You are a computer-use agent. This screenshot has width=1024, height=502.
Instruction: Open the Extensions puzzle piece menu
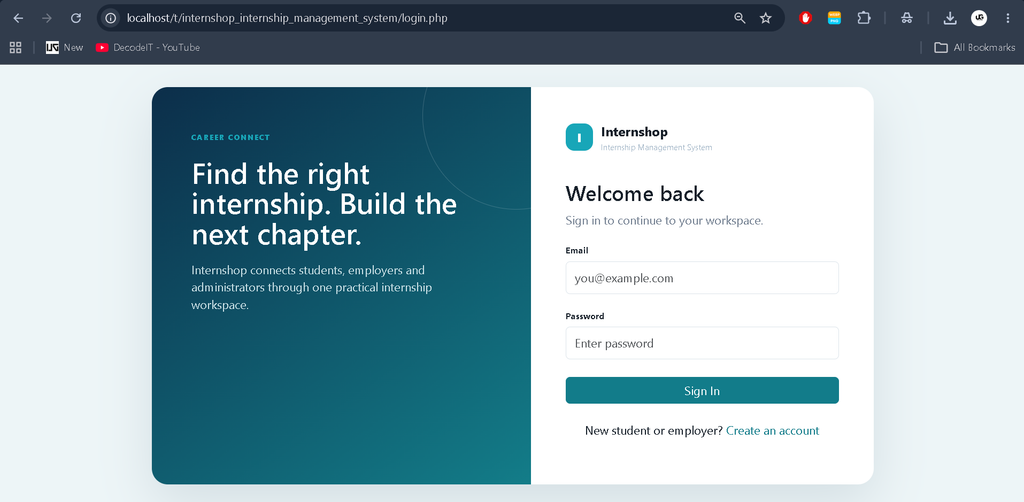[x=864, y=18]
